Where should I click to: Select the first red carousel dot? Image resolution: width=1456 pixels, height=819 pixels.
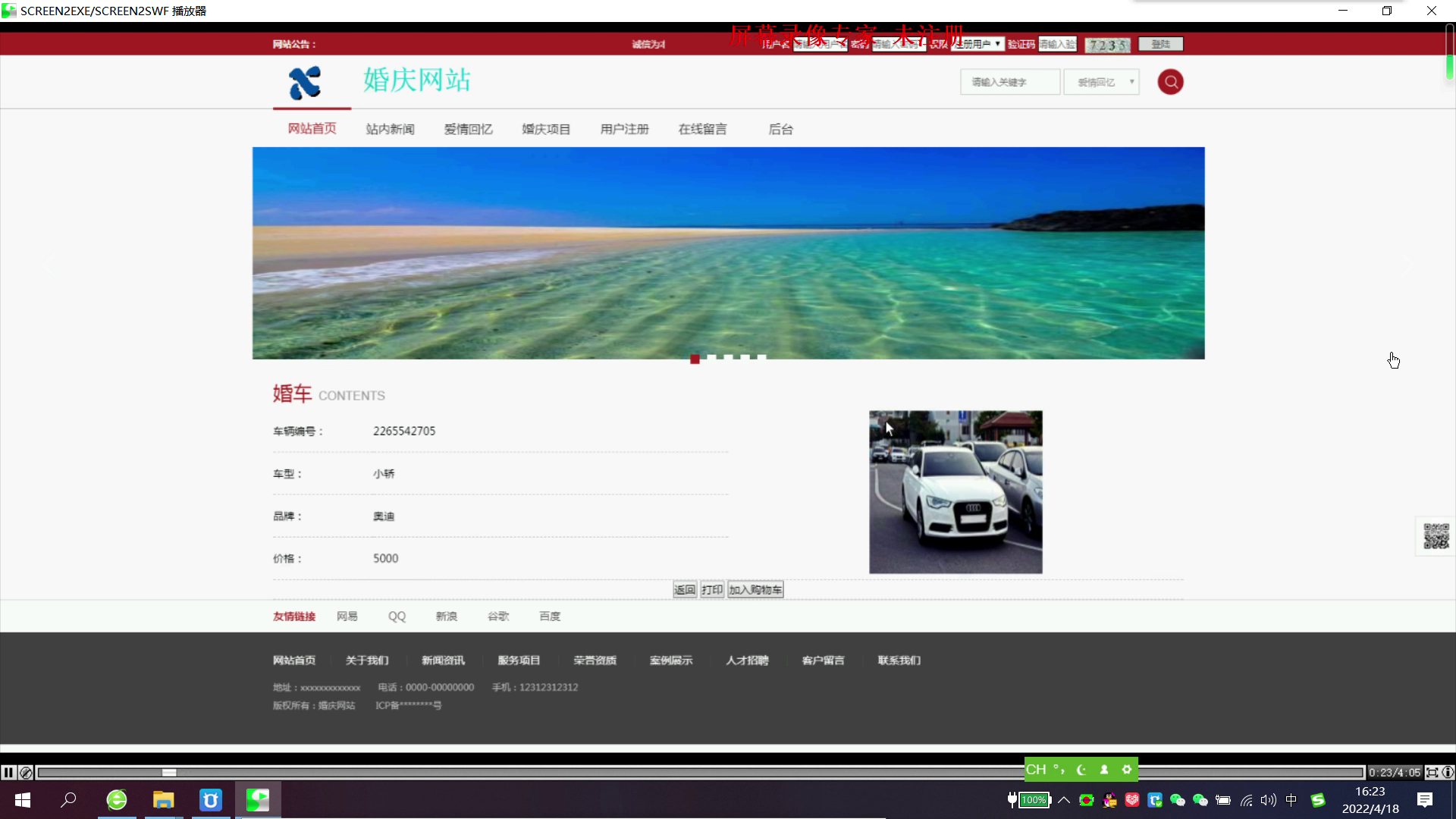pyautogui.click(x=695, y=359)
